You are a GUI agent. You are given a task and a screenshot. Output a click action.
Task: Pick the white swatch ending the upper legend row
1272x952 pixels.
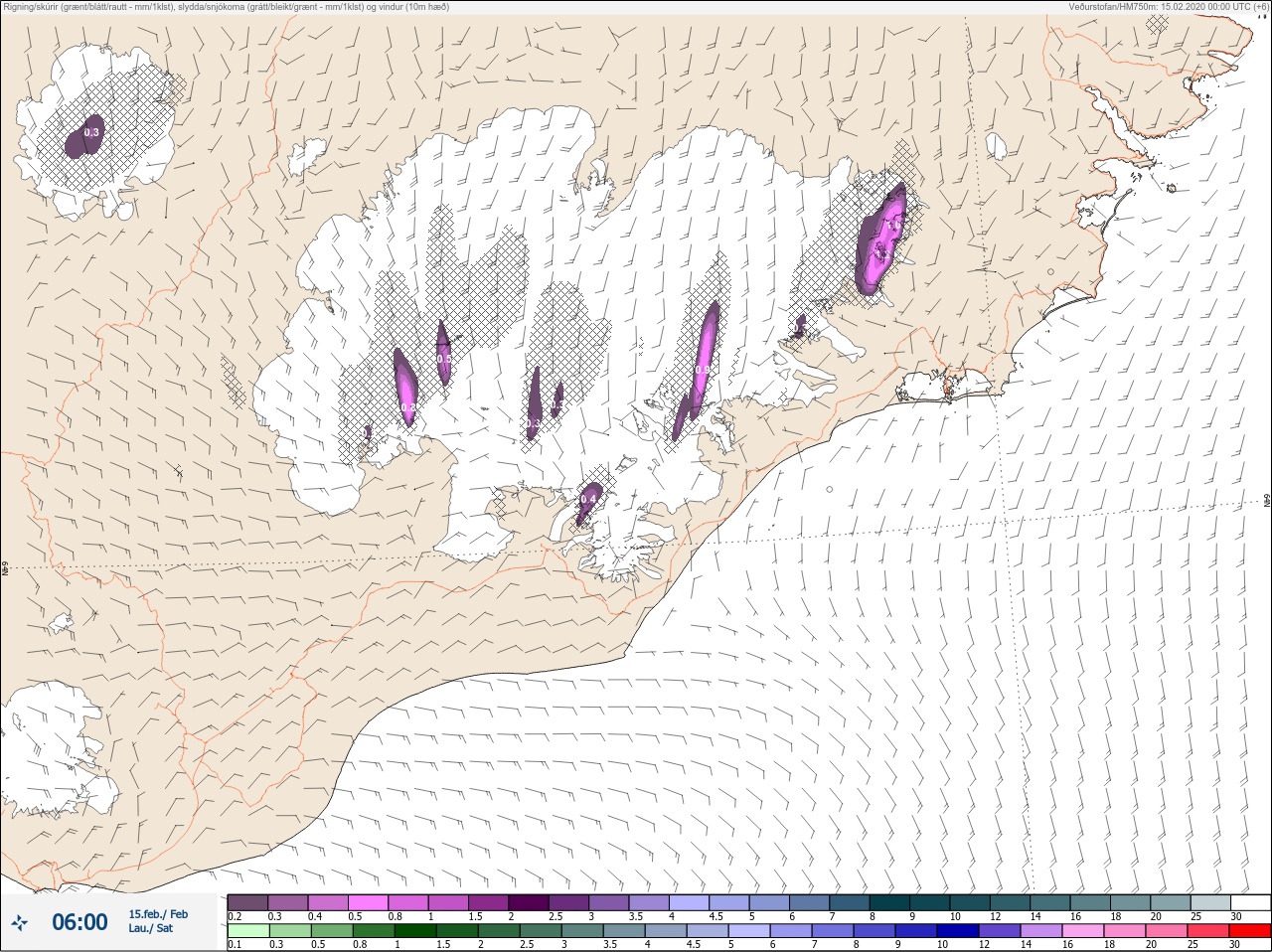click(1250, 901)
